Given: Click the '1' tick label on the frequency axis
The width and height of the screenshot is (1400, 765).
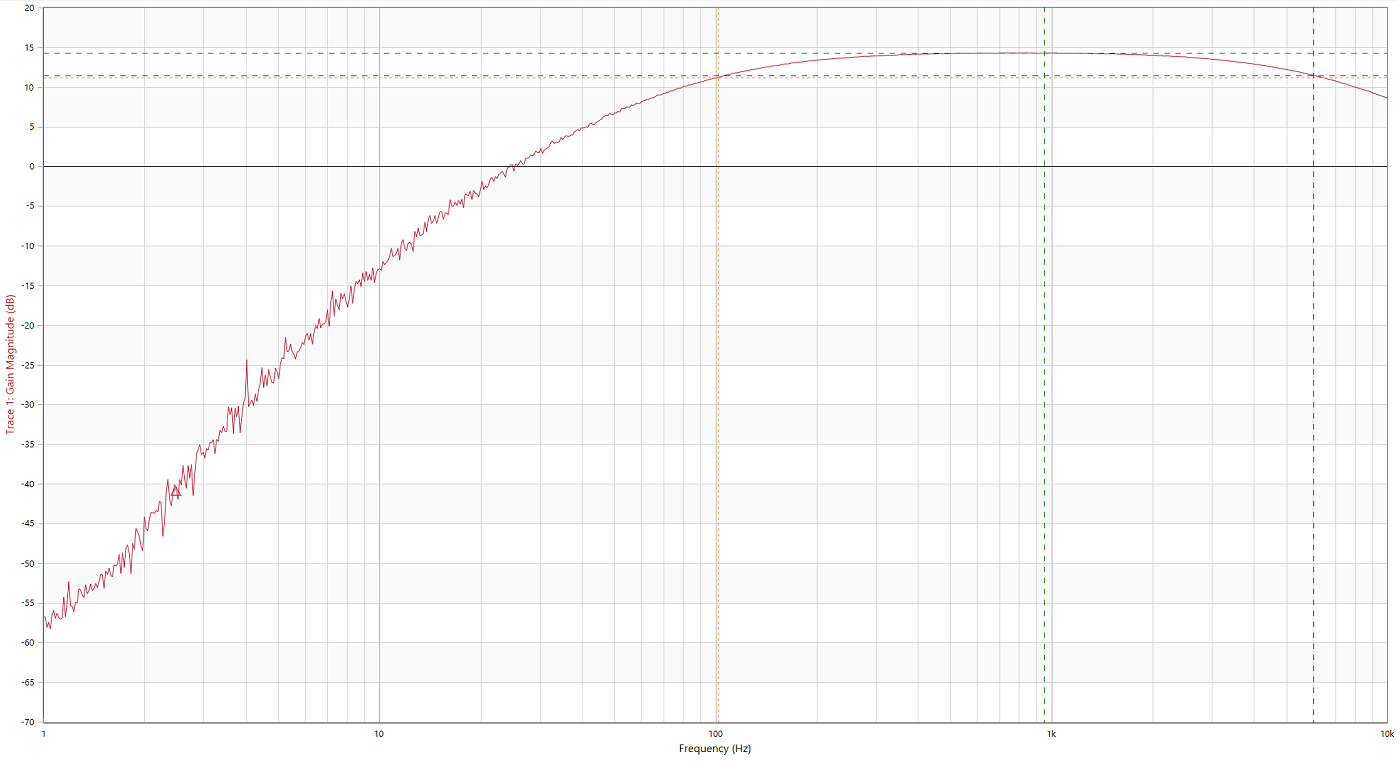Looking at the screenshot, I should [44, 733].
